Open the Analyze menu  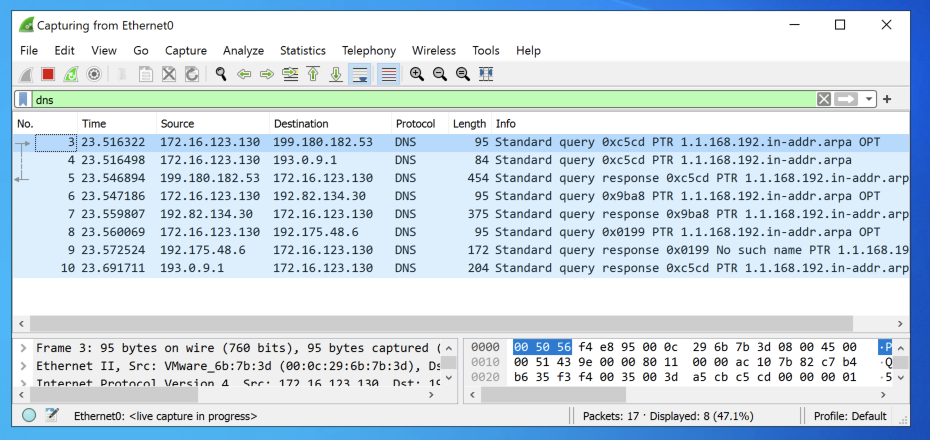pyautogui.click(x=243, y=50)
